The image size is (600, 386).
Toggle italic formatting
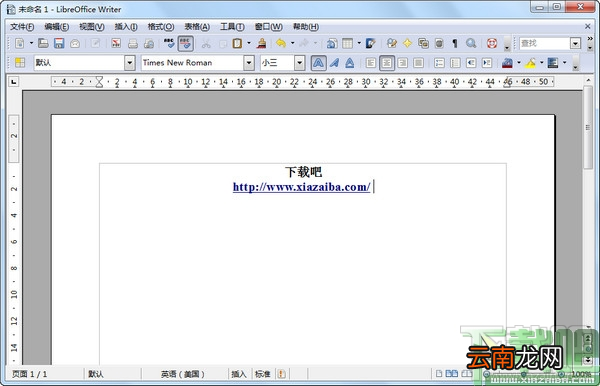pos(334,63)
